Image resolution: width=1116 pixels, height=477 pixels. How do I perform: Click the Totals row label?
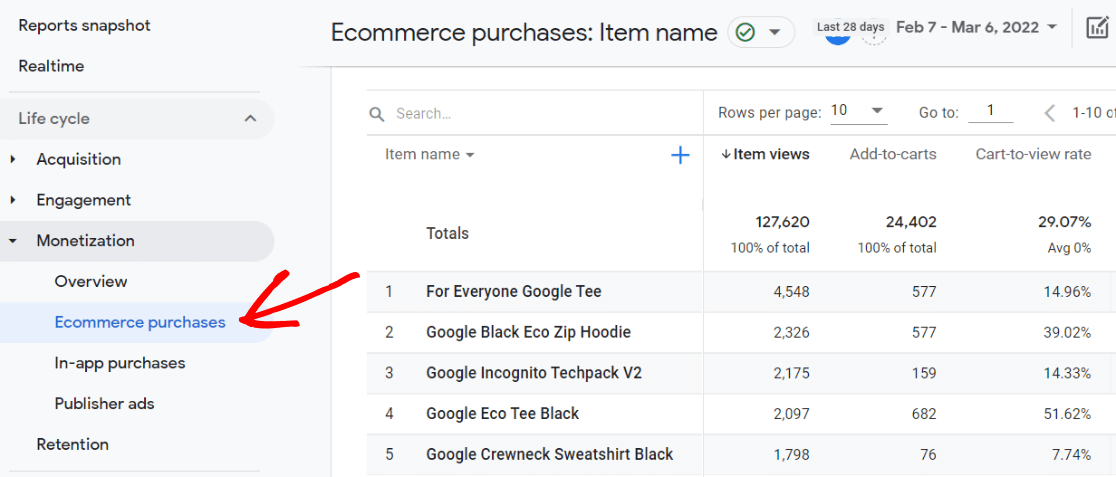tap(447, 234)
